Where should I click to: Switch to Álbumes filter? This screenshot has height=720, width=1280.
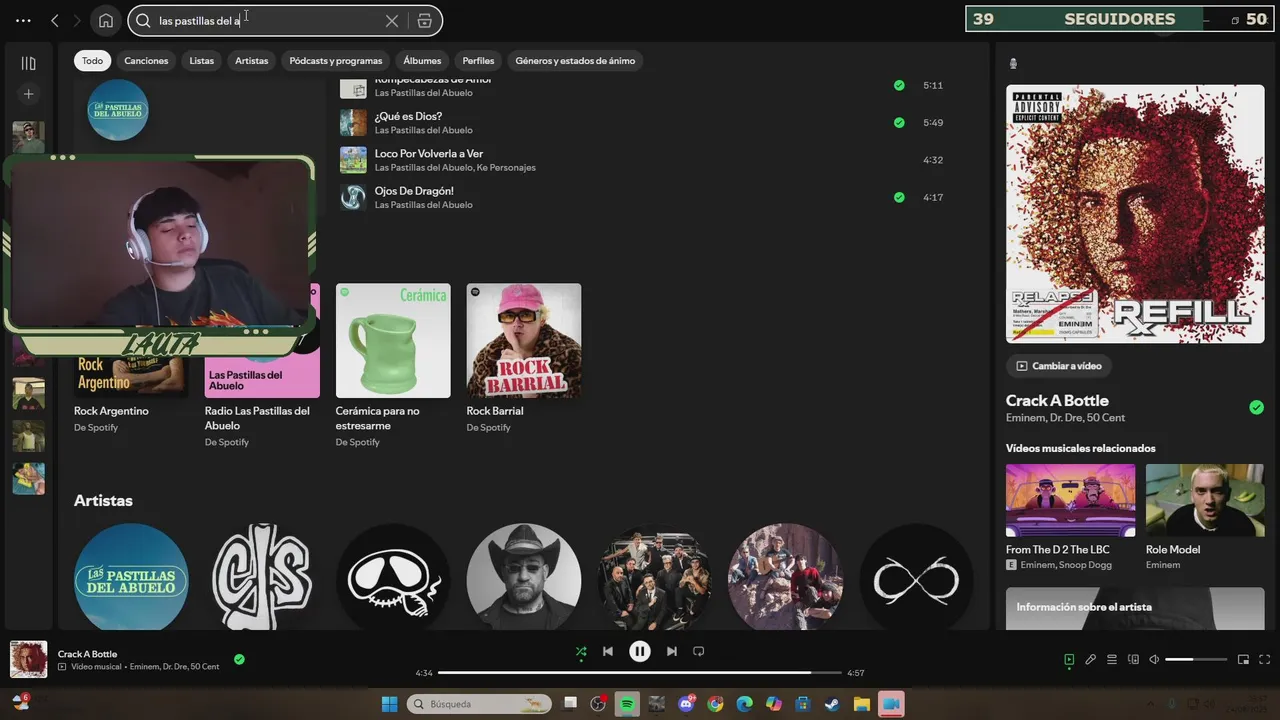coord(422,61)
